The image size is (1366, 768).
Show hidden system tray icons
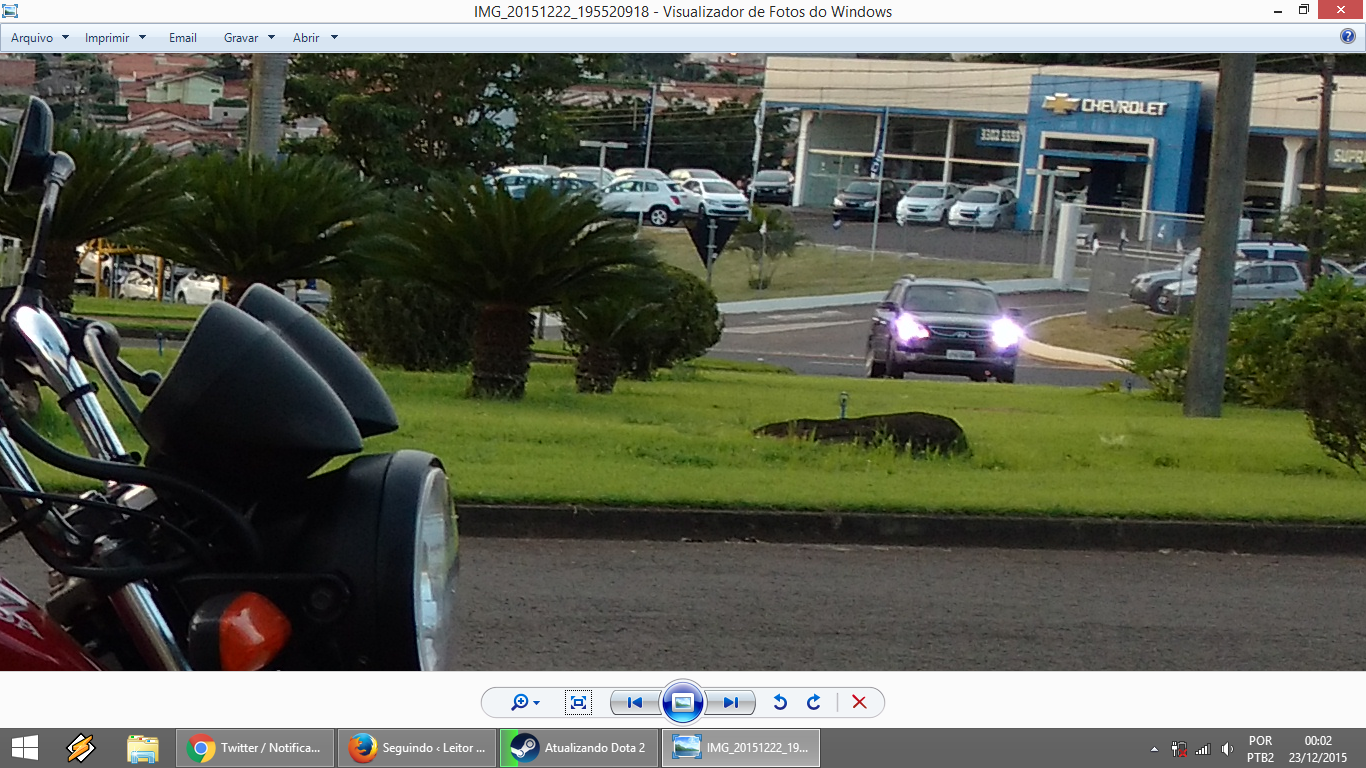1155,749
